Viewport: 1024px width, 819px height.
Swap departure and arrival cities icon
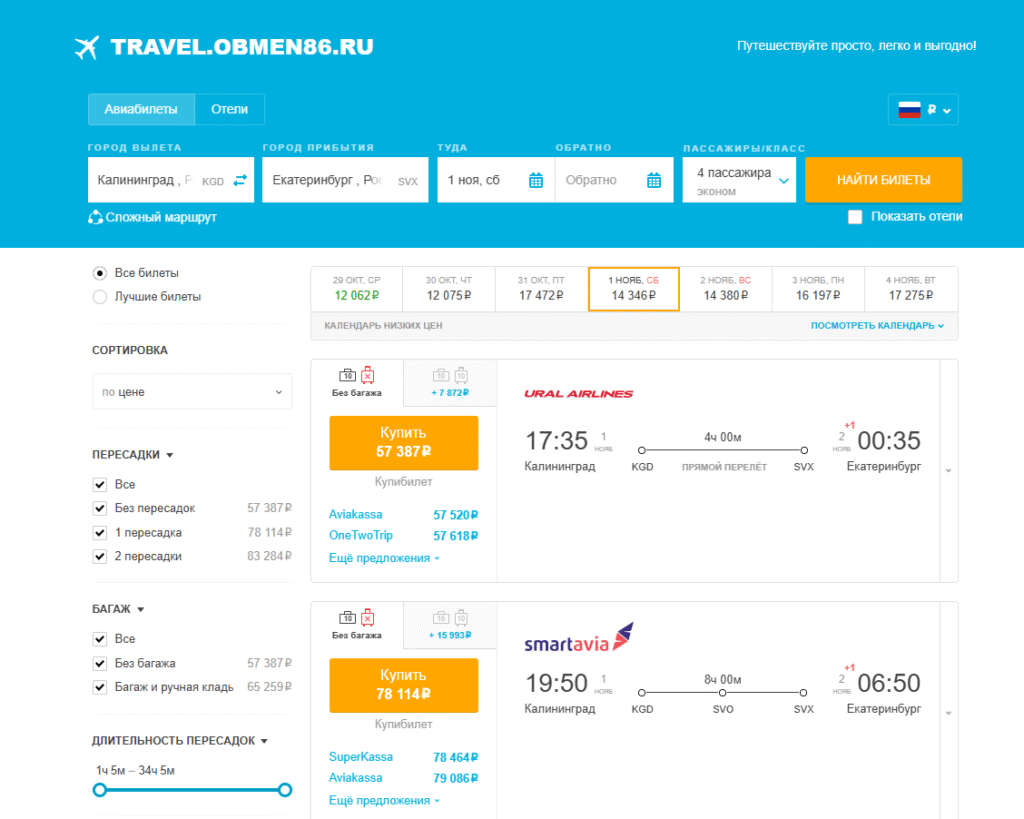240,180
